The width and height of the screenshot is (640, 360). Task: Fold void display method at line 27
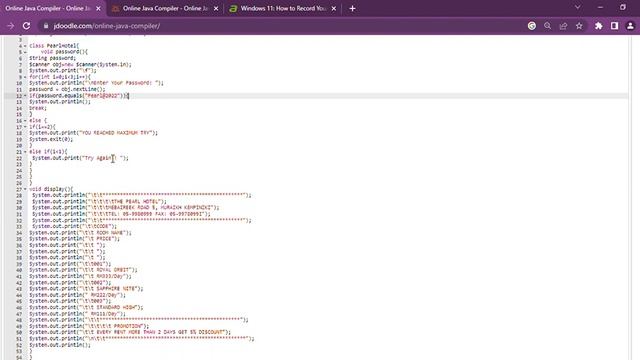[25, 189]
